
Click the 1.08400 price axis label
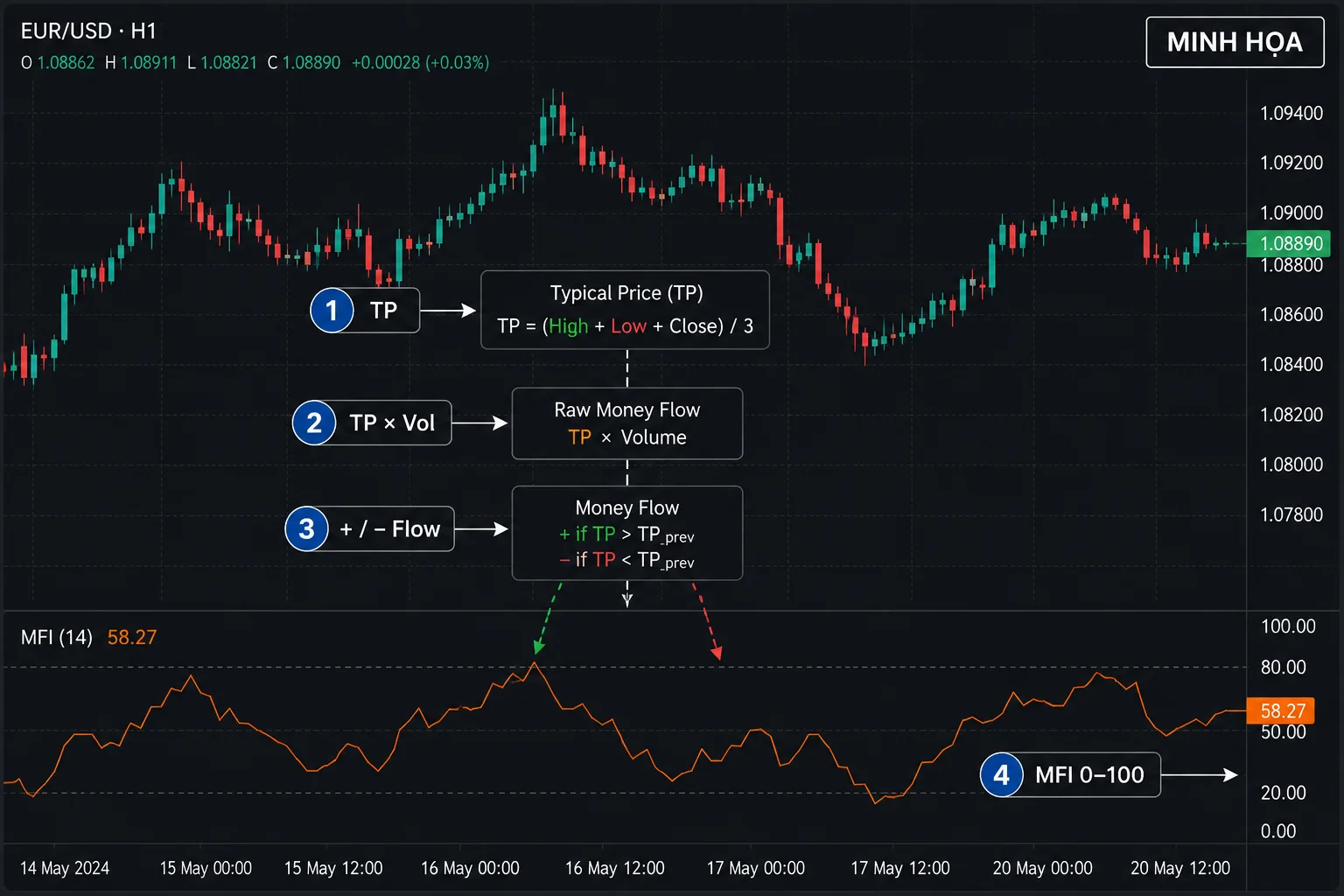pyautogui.click(x=1291, y=364)
